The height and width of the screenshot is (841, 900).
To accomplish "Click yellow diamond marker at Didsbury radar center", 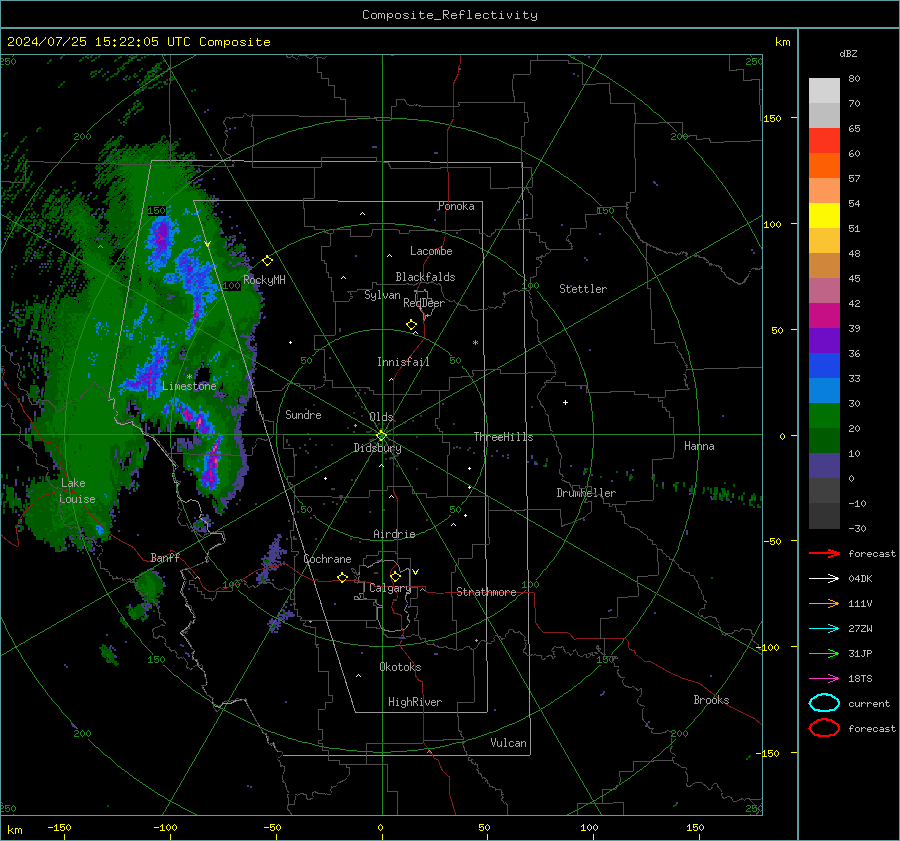I will point(382,435).
